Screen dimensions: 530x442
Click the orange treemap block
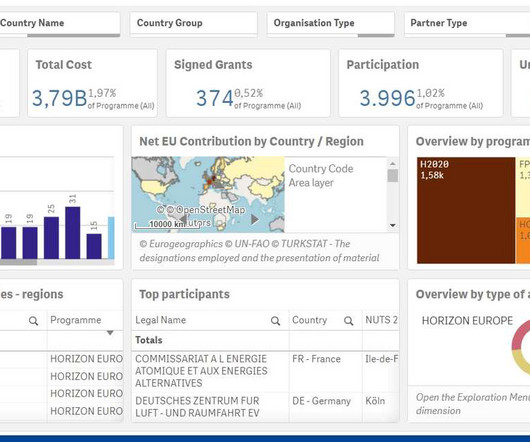[523, 241]
